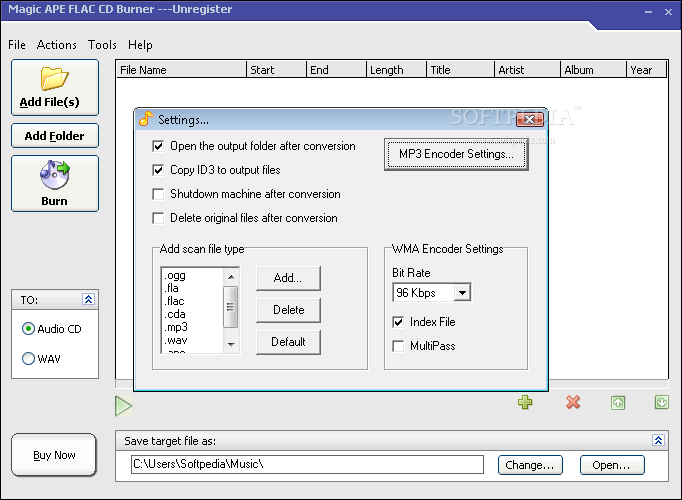Open the Tools menu
The width and height of the screenshot is (682, 500).
click(102, 45)
